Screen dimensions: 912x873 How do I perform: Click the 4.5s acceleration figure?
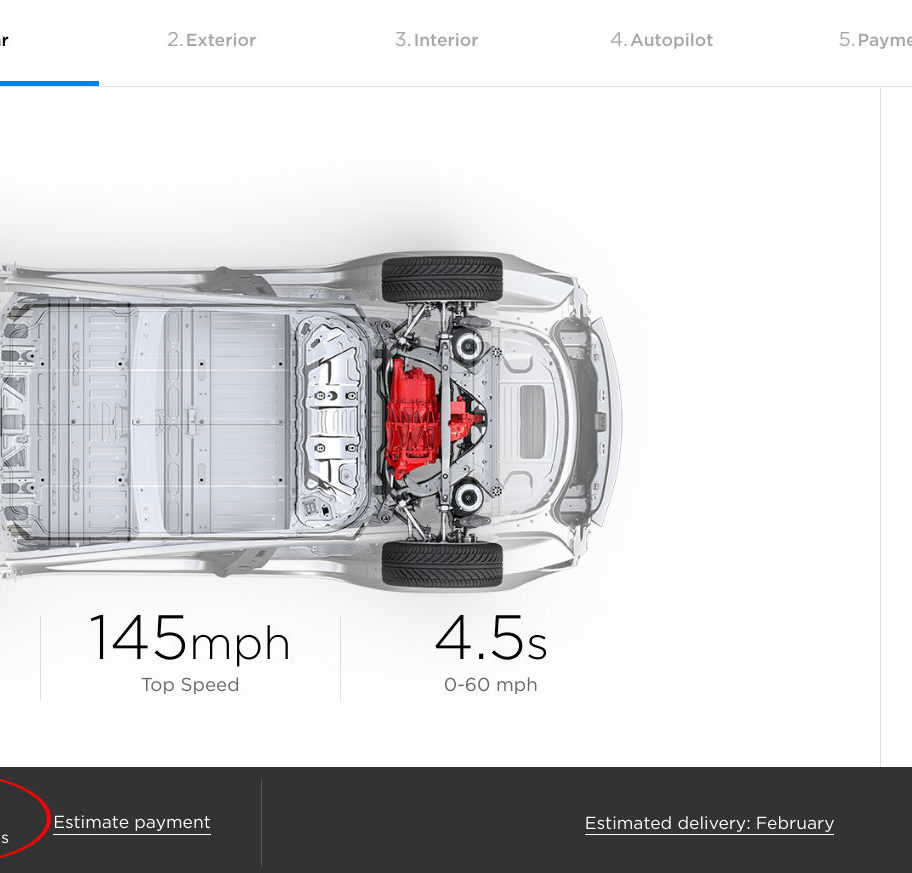pos(491,639)
